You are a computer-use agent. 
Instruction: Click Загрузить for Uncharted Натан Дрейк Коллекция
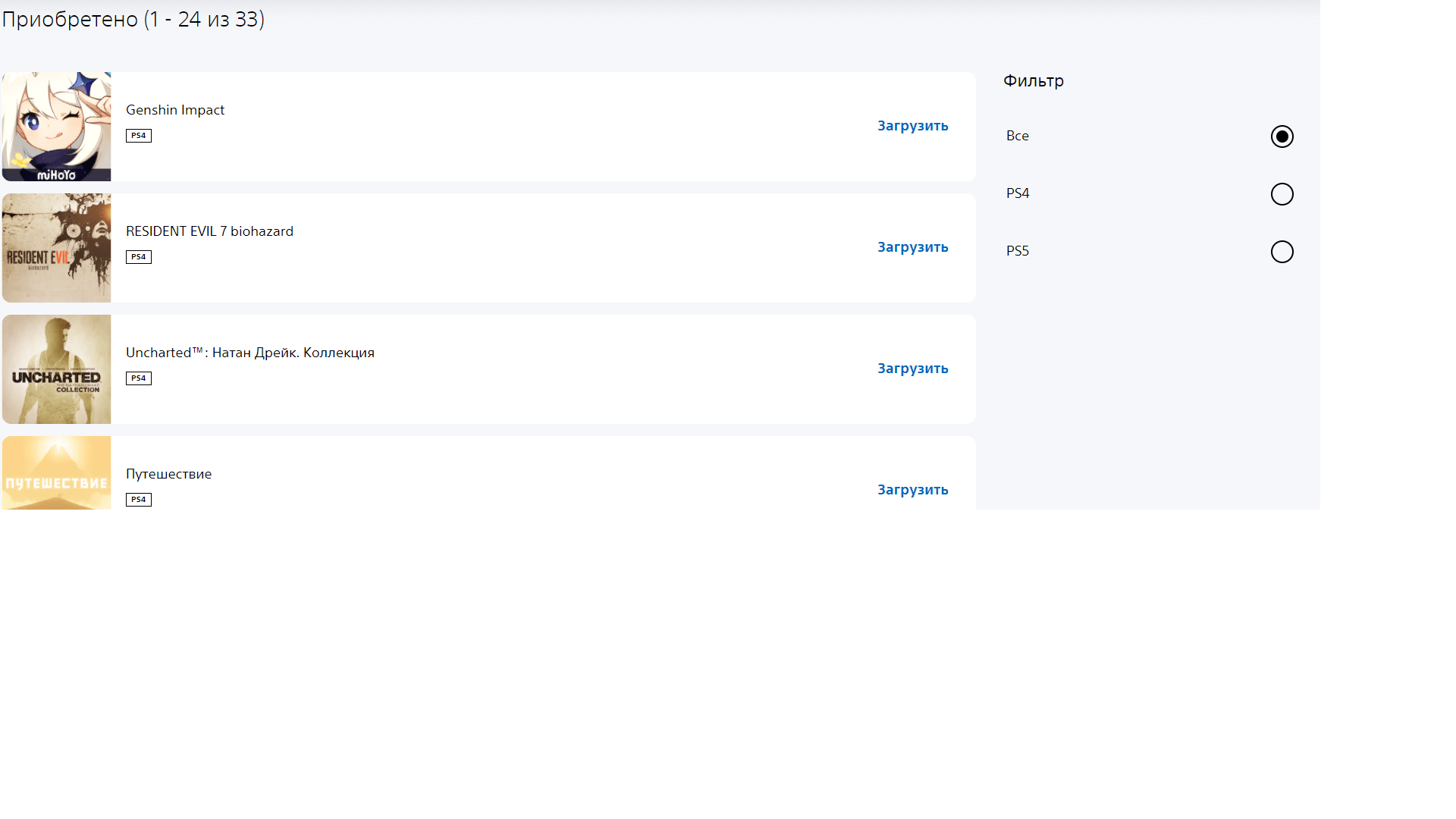(913, 369)
